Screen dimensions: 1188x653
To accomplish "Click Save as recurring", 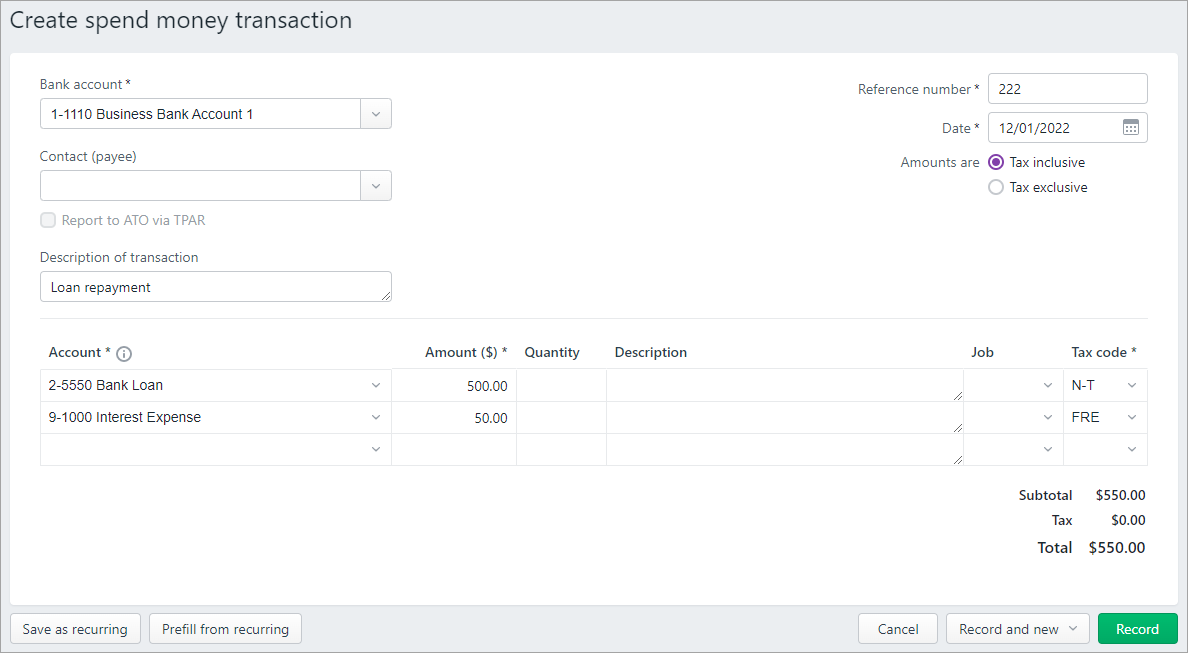I will 75,628.
